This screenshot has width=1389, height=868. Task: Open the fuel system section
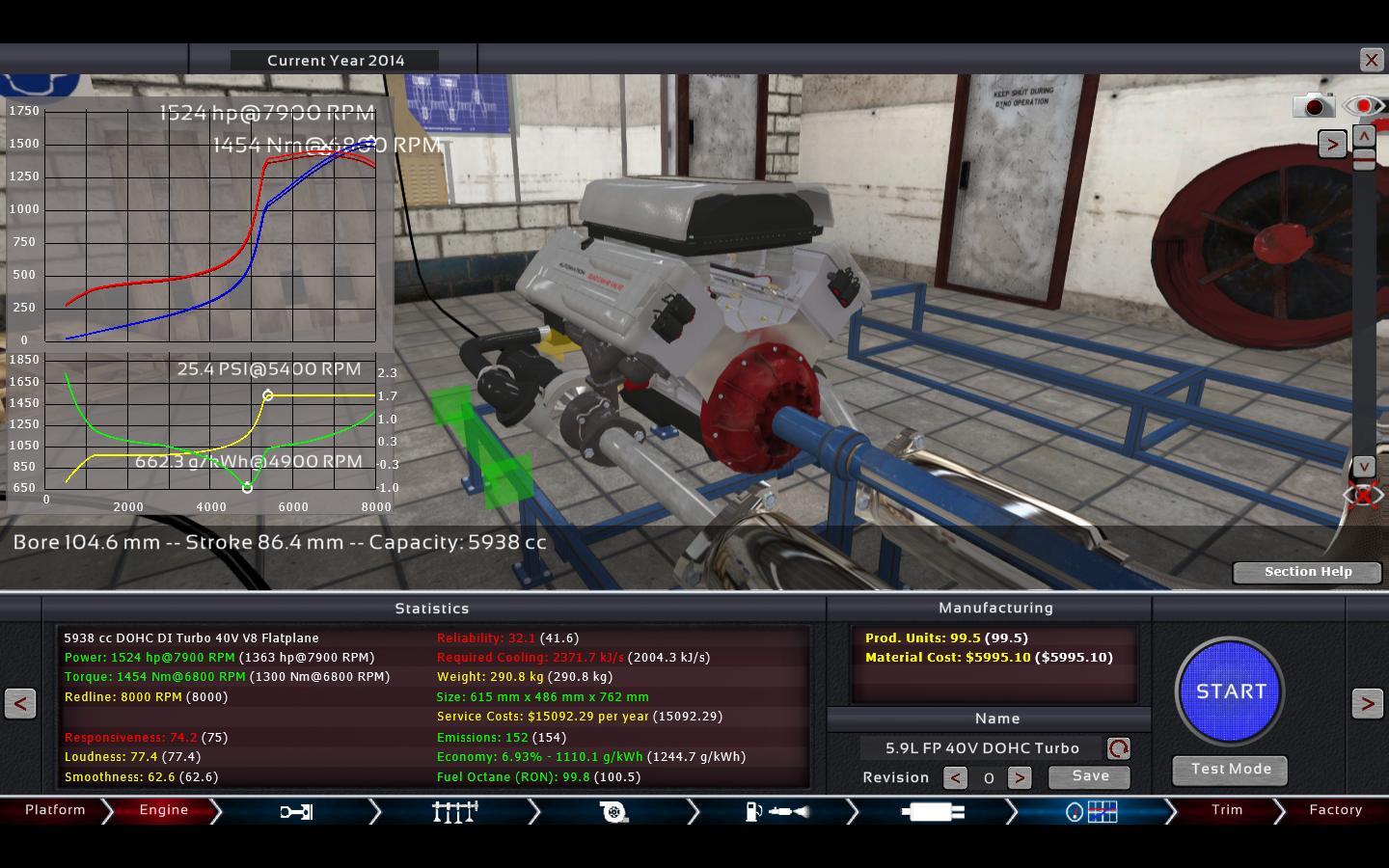pyautogui.click(x=776, y=812)
